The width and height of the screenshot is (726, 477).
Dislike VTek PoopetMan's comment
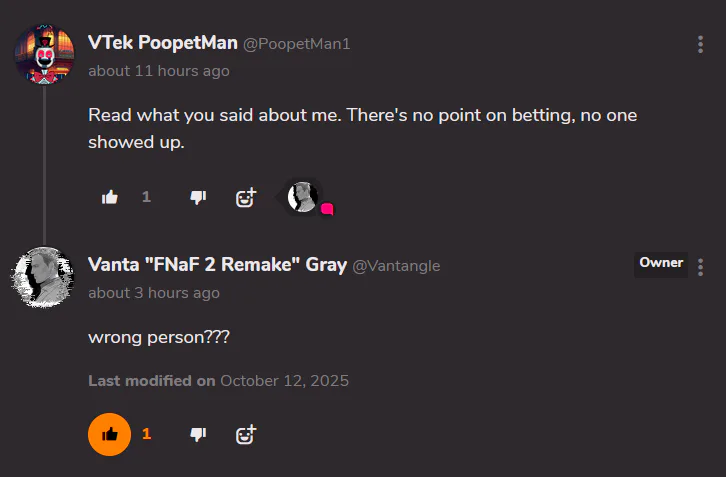pyautogui.click(x=198, y=197)
